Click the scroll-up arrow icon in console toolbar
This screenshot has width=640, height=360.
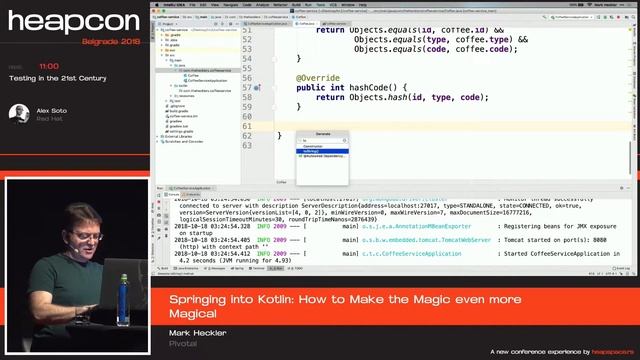tap(166, 202)
